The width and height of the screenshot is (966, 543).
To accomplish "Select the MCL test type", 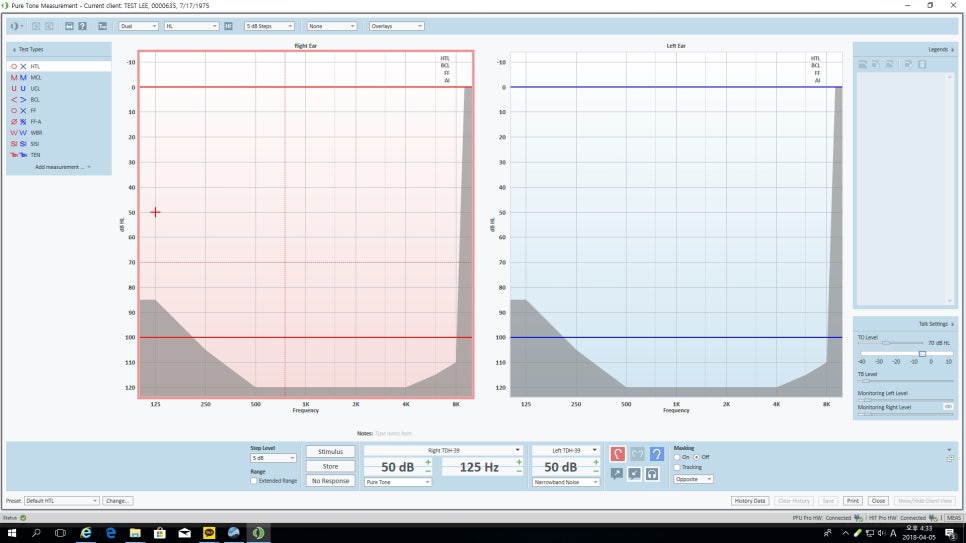I will pyautogui.click(x=59, y=77).
